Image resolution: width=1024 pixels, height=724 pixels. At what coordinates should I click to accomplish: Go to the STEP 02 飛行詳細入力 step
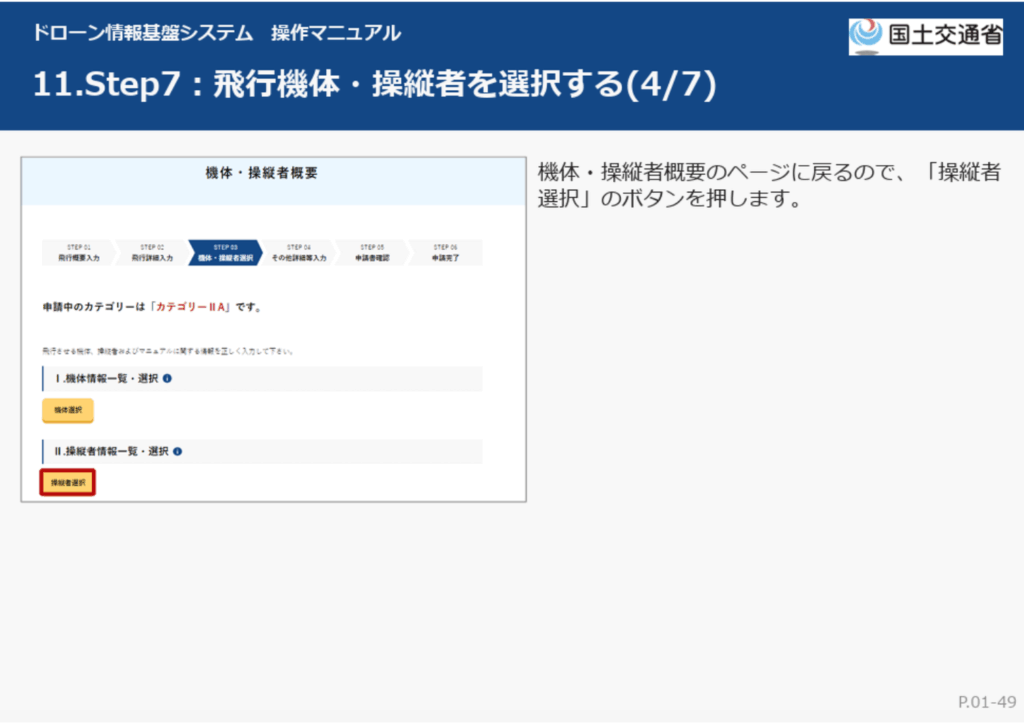152,252
